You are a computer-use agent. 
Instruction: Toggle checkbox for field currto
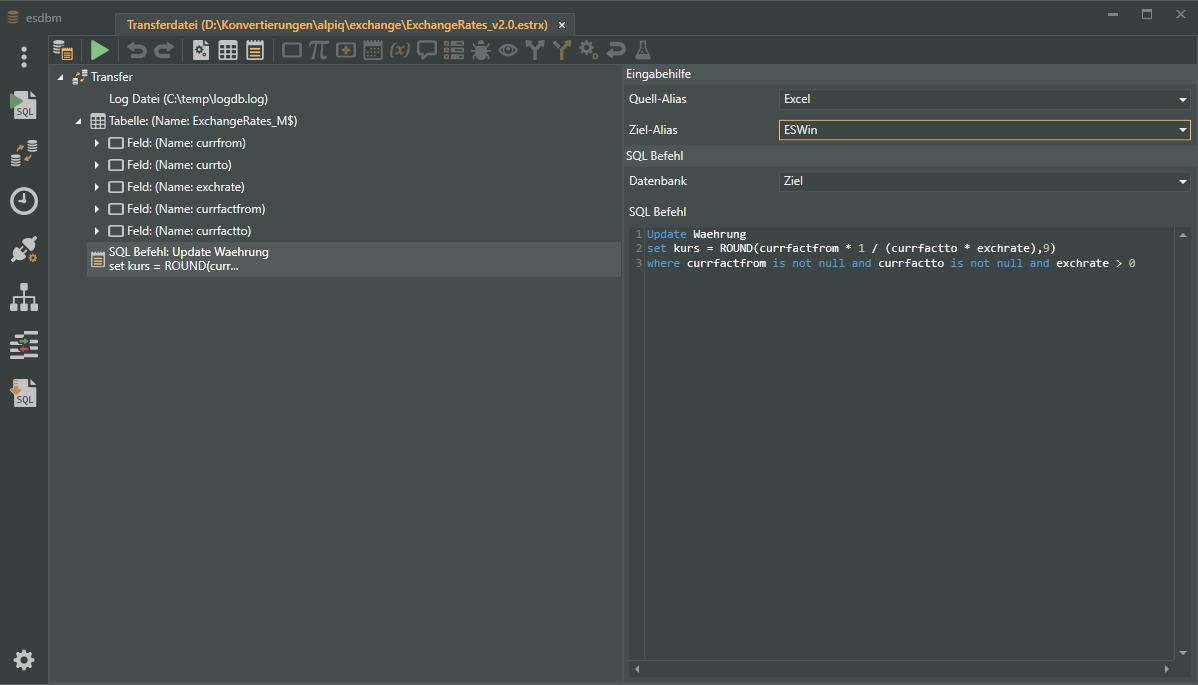pyautogui.click(x=116, y=165)
